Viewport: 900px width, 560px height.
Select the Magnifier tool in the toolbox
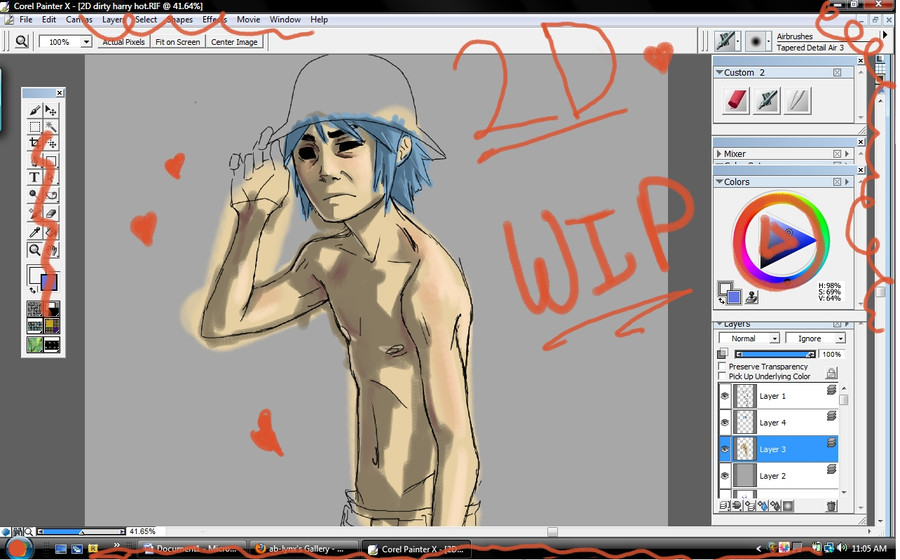click(34, 250)
